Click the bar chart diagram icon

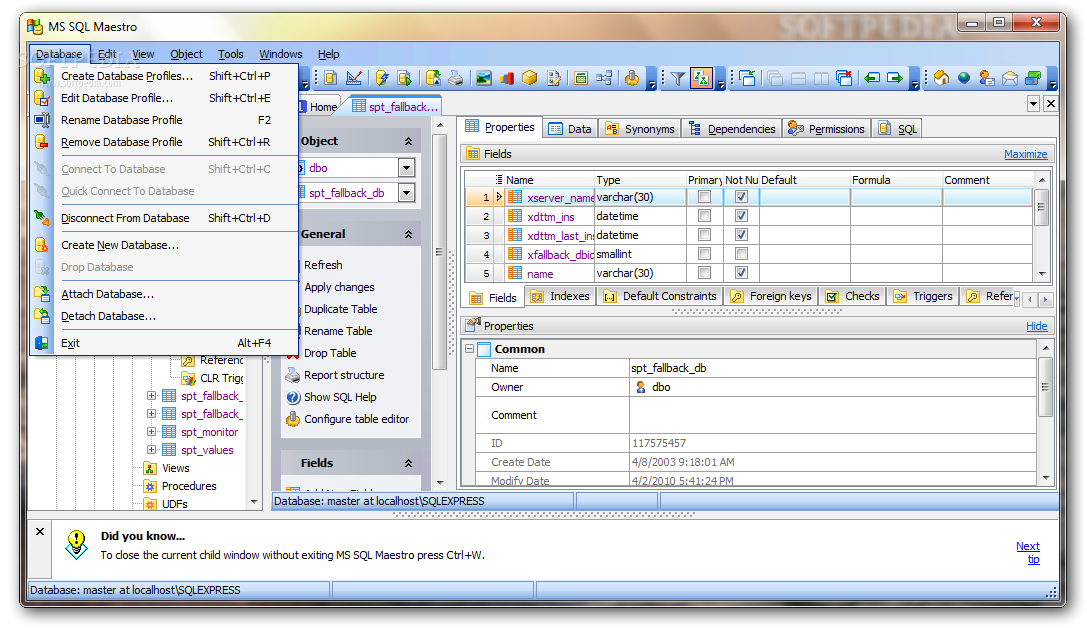coord(507,78)
